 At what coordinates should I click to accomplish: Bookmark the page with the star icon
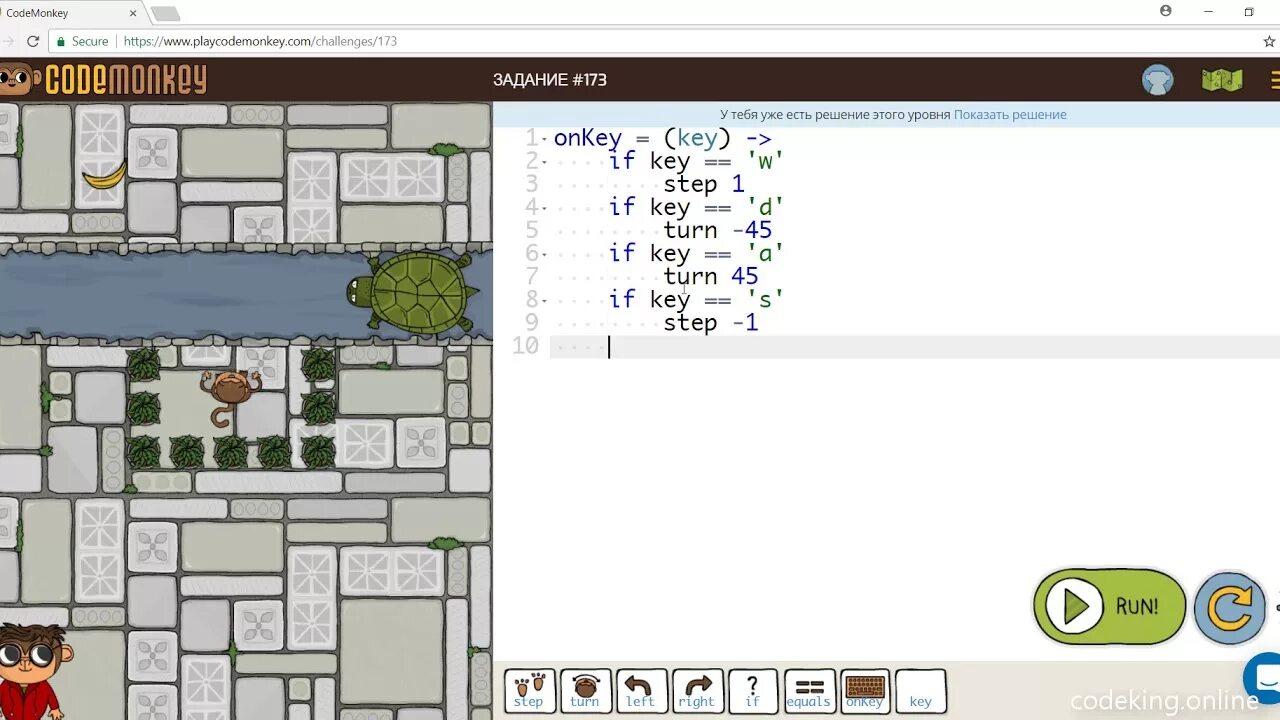[x=1269, y=41]
